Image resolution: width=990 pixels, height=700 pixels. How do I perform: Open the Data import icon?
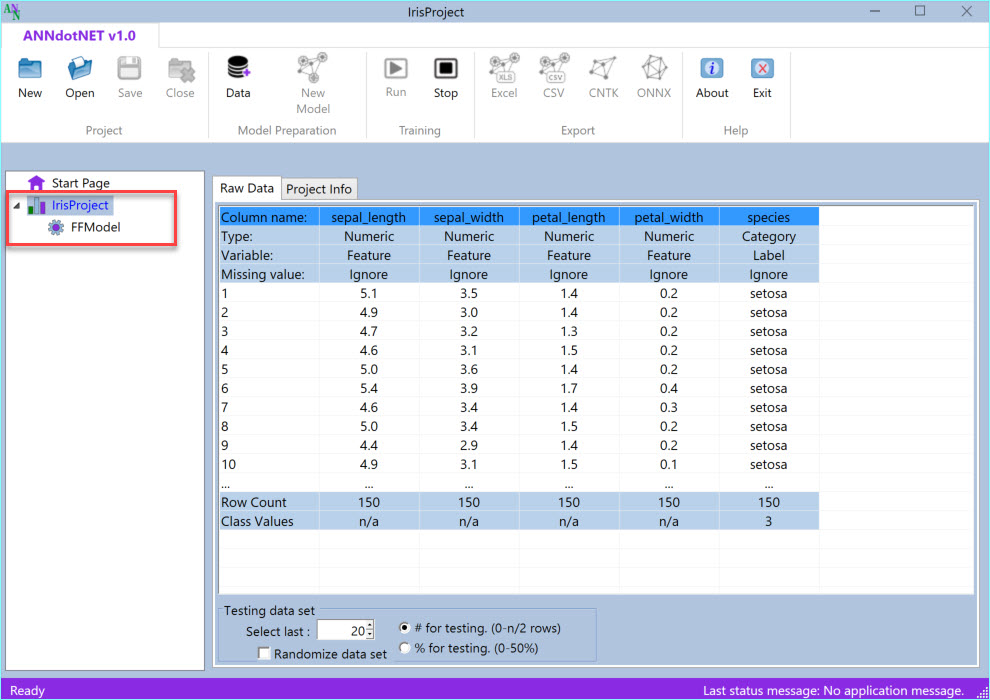click(x=238, y=68)
